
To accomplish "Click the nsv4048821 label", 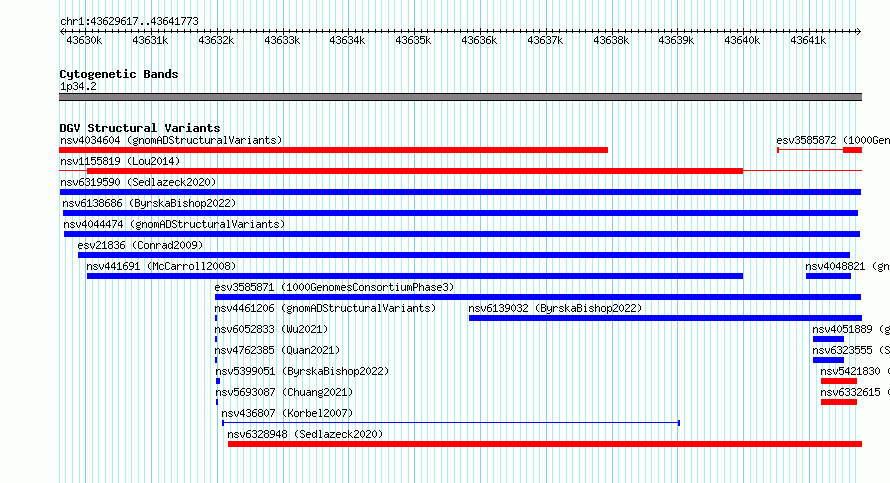I will pos(847,266).
